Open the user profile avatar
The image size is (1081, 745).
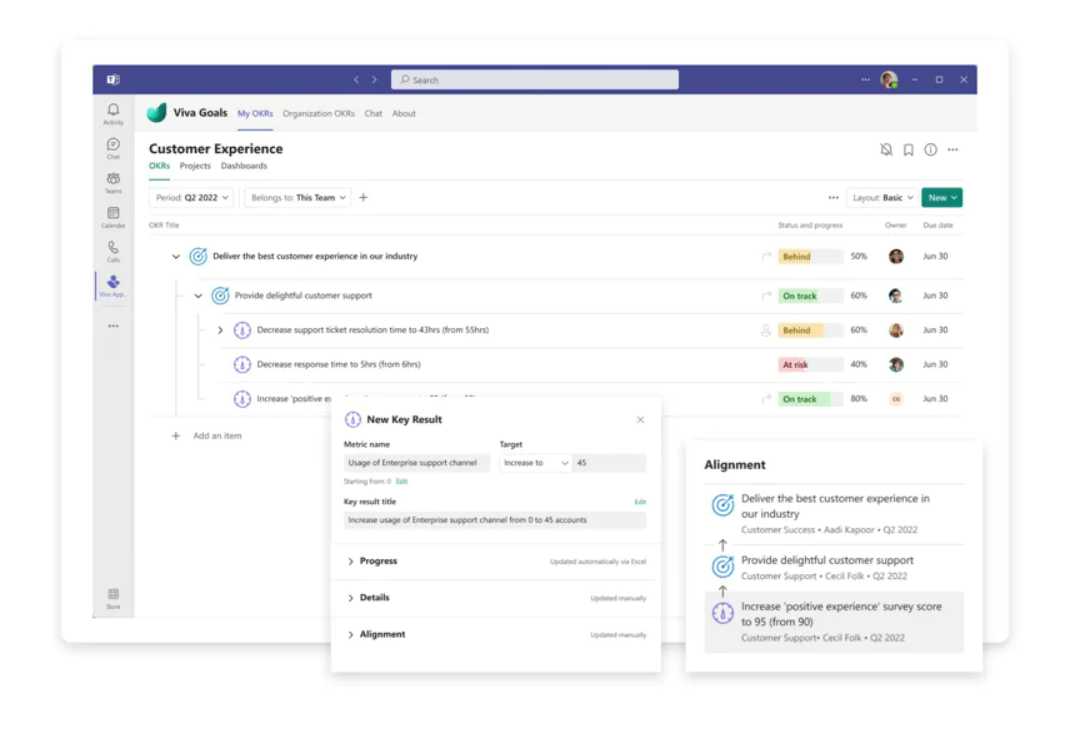click(x=889, y=80)
